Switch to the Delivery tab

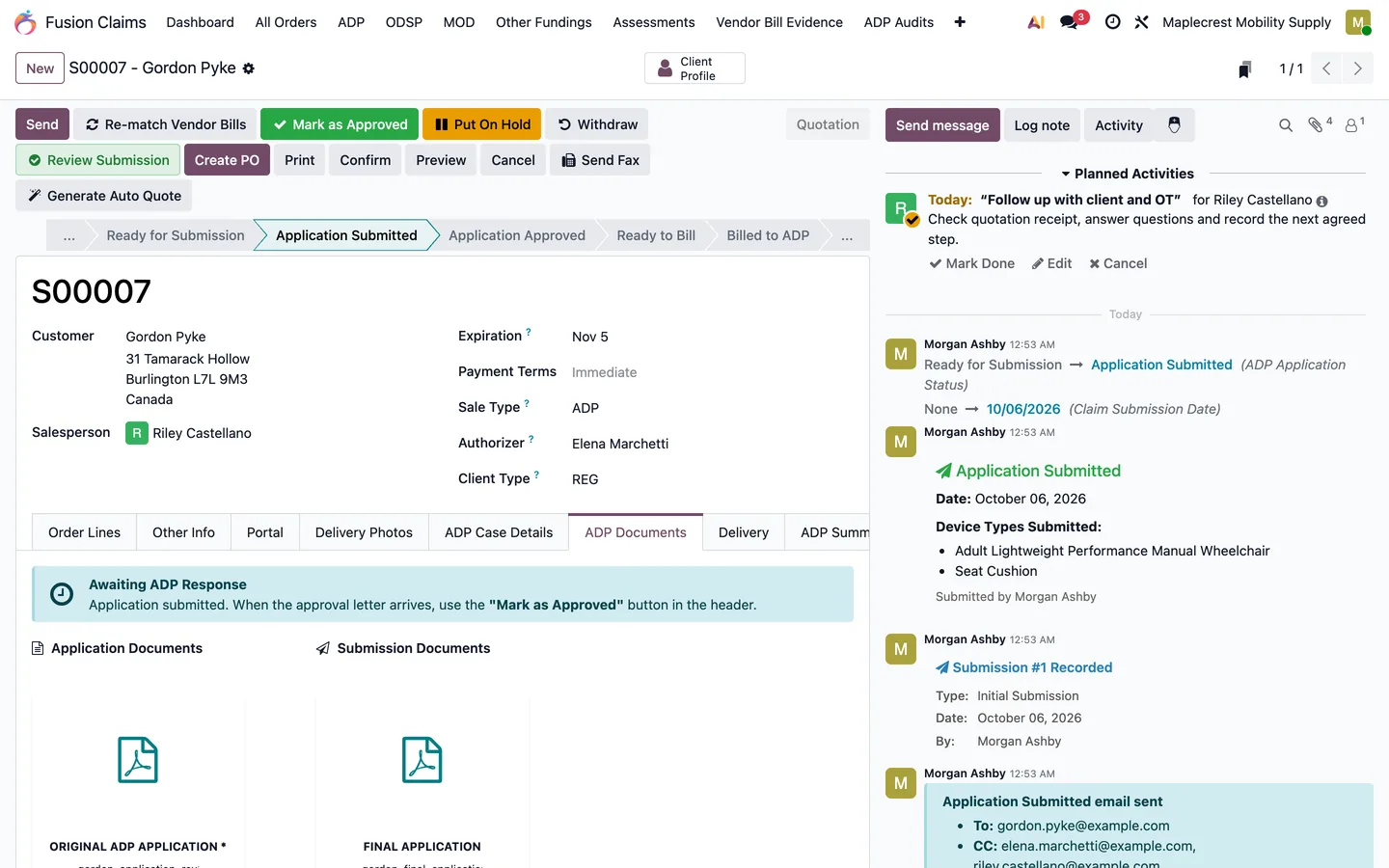tap(744, 532)
